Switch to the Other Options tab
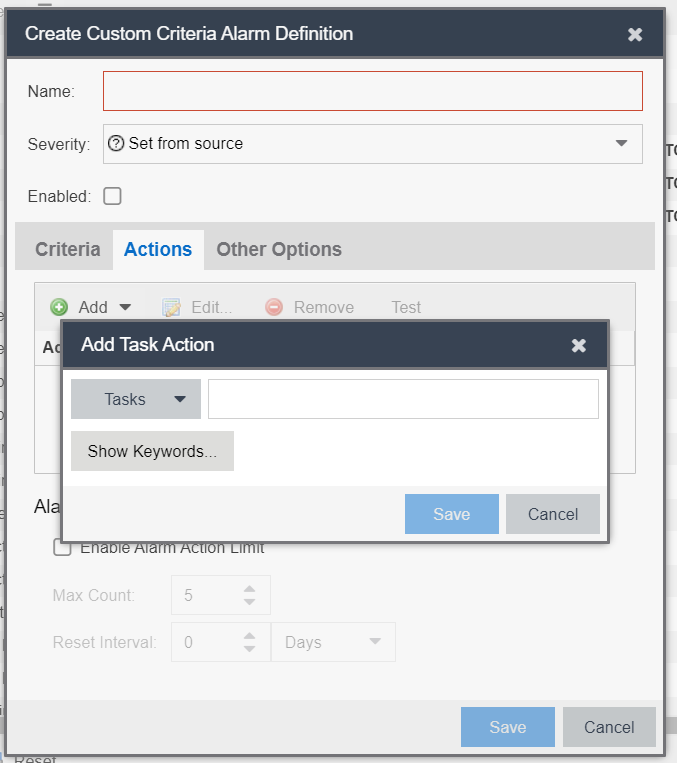The height and width of the screenshot is (763, 677). click(279, 250)
